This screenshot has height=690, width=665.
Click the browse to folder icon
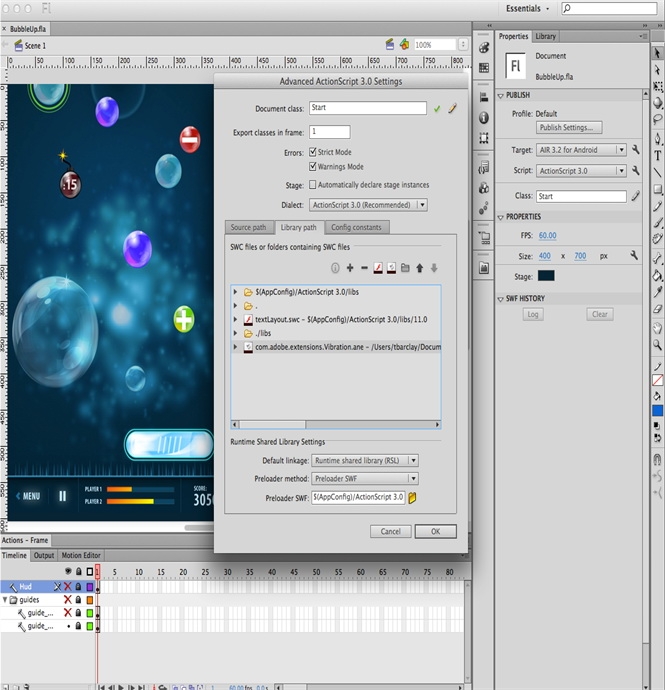tap(406, 268)
